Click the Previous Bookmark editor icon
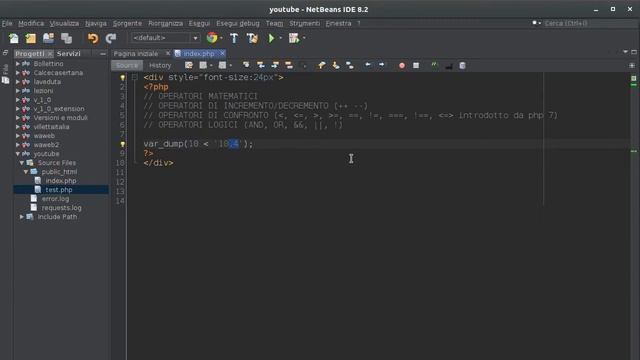Viewport: 640px width, 360px height. pyautogui.click(x=322, y=65)
